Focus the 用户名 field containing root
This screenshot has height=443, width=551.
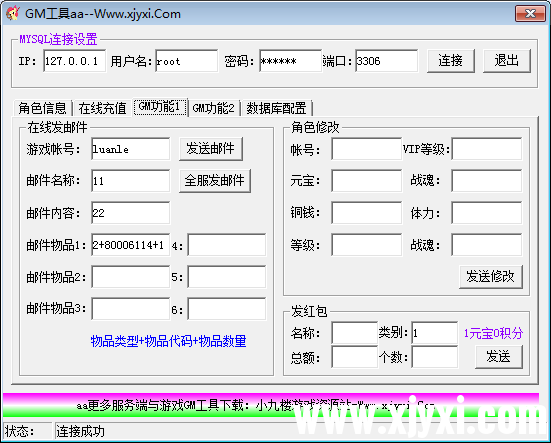[187, 61]
